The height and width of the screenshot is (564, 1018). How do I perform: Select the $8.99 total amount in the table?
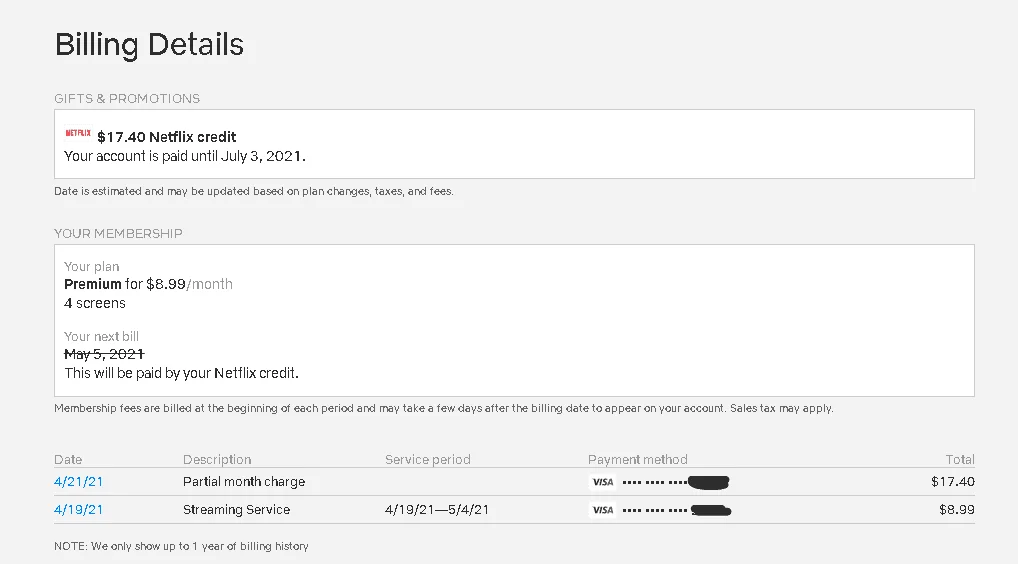[x=957, y=509]
